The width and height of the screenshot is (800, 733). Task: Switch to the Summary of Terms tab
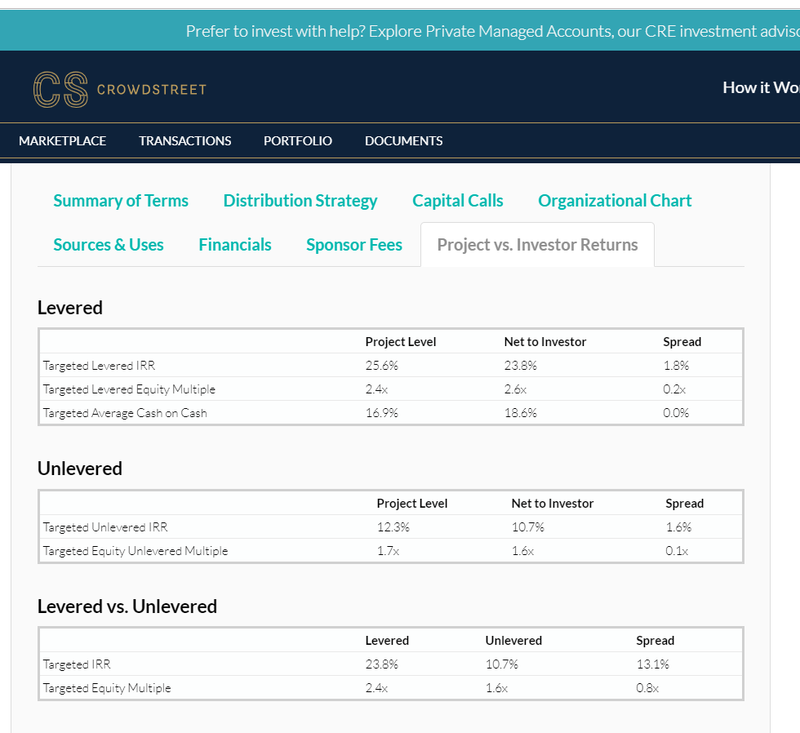tap(121, 200)
